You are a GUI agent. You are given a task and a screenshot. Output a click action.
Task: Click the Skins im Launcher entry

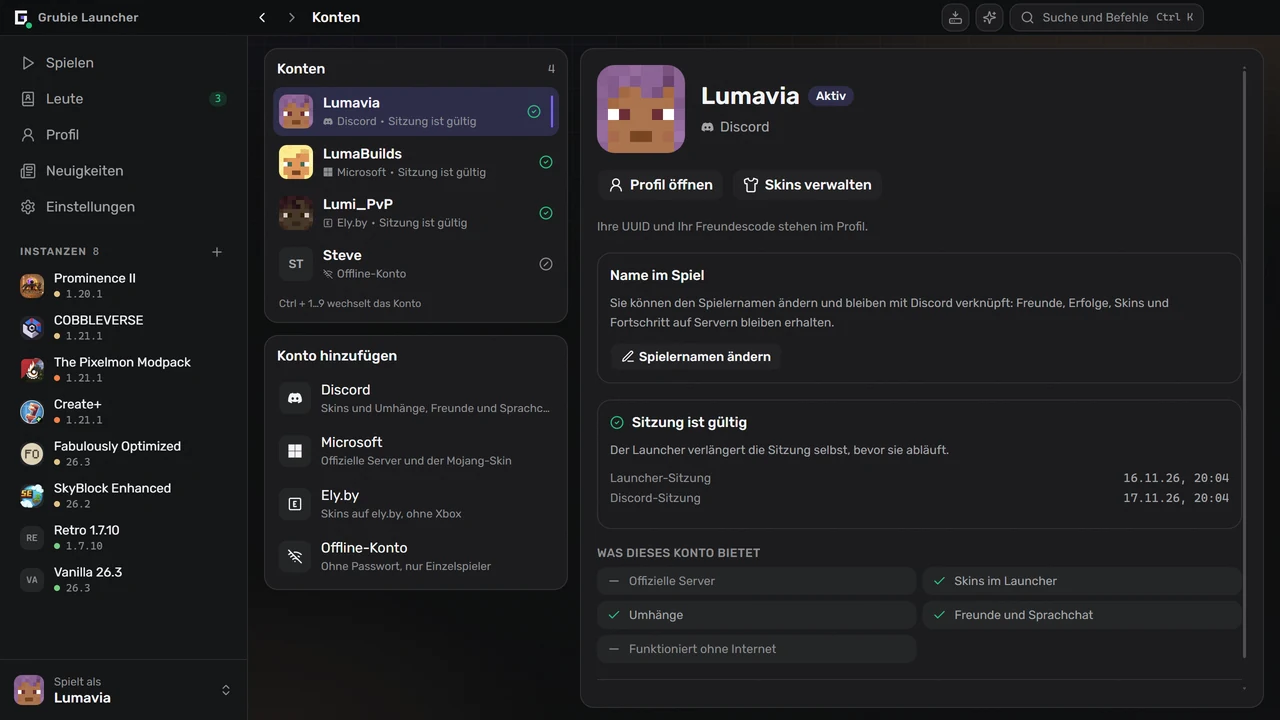(x=1082, y=581)
